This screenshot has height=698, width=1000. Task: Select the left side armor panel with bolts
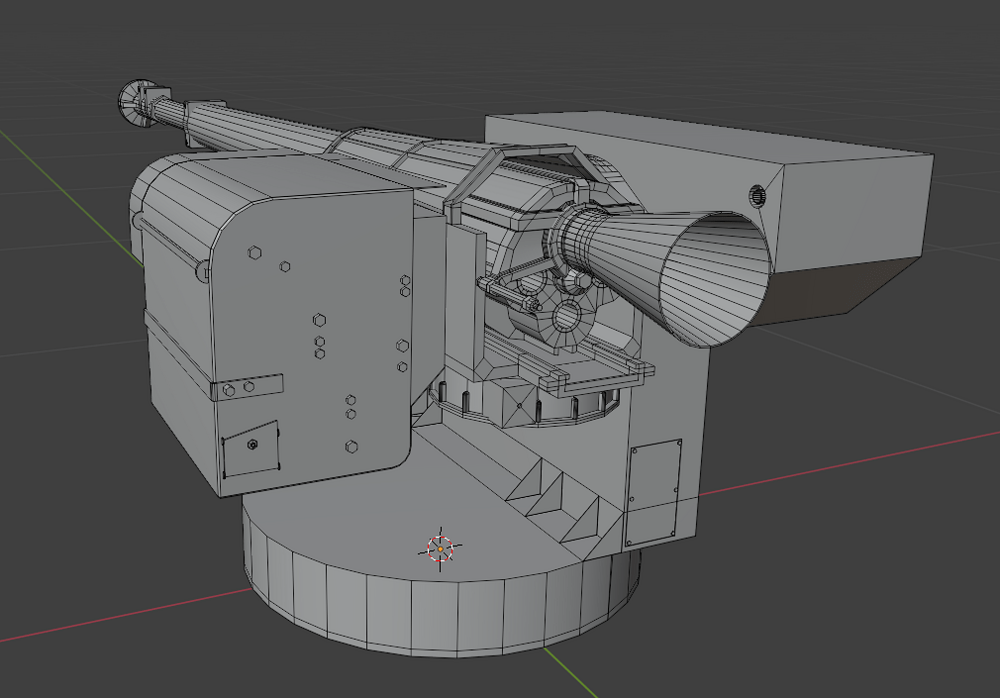pos(312,341)
